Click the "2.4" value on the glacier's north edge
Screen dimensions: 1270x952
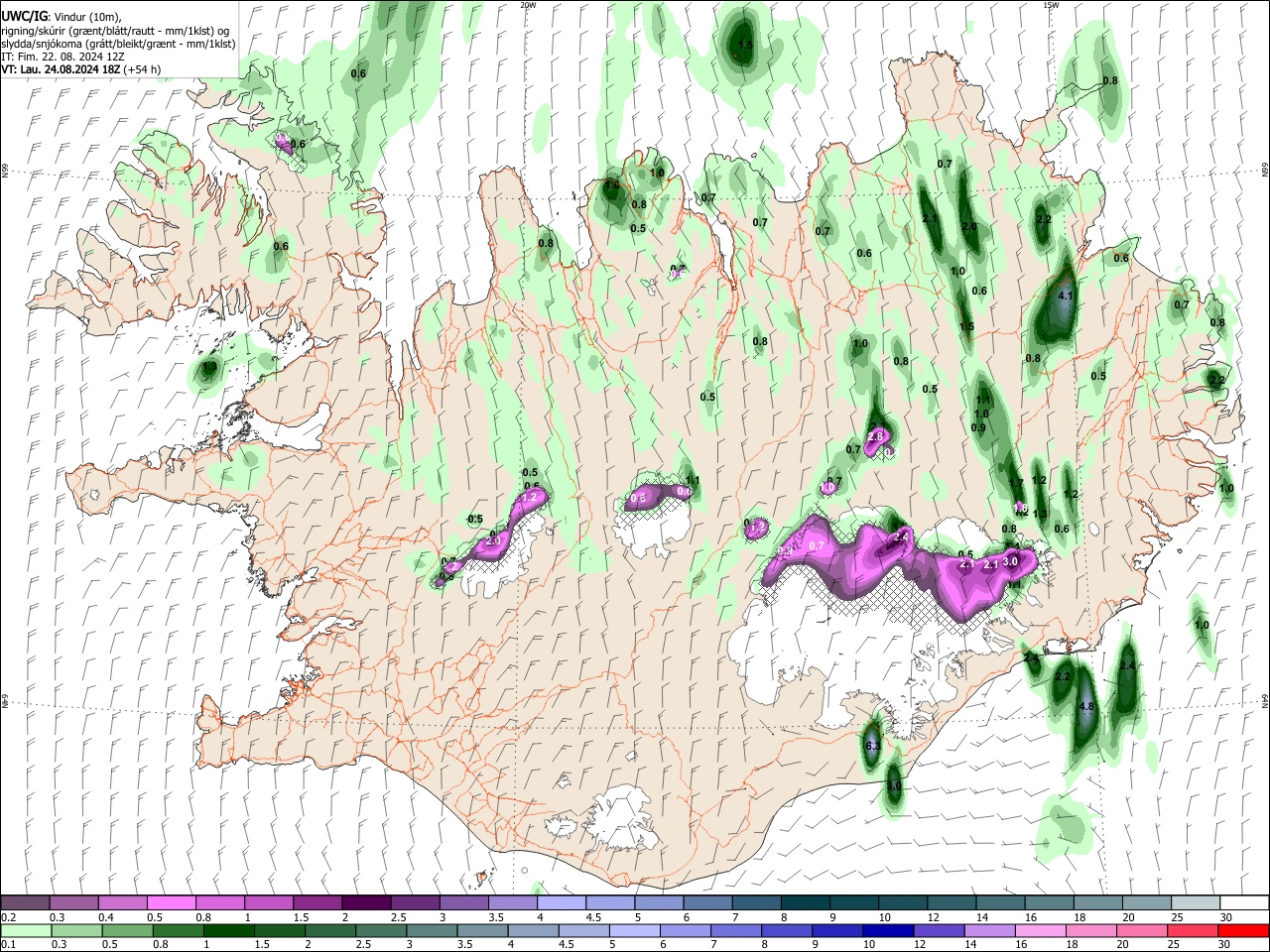pos(901,536)
